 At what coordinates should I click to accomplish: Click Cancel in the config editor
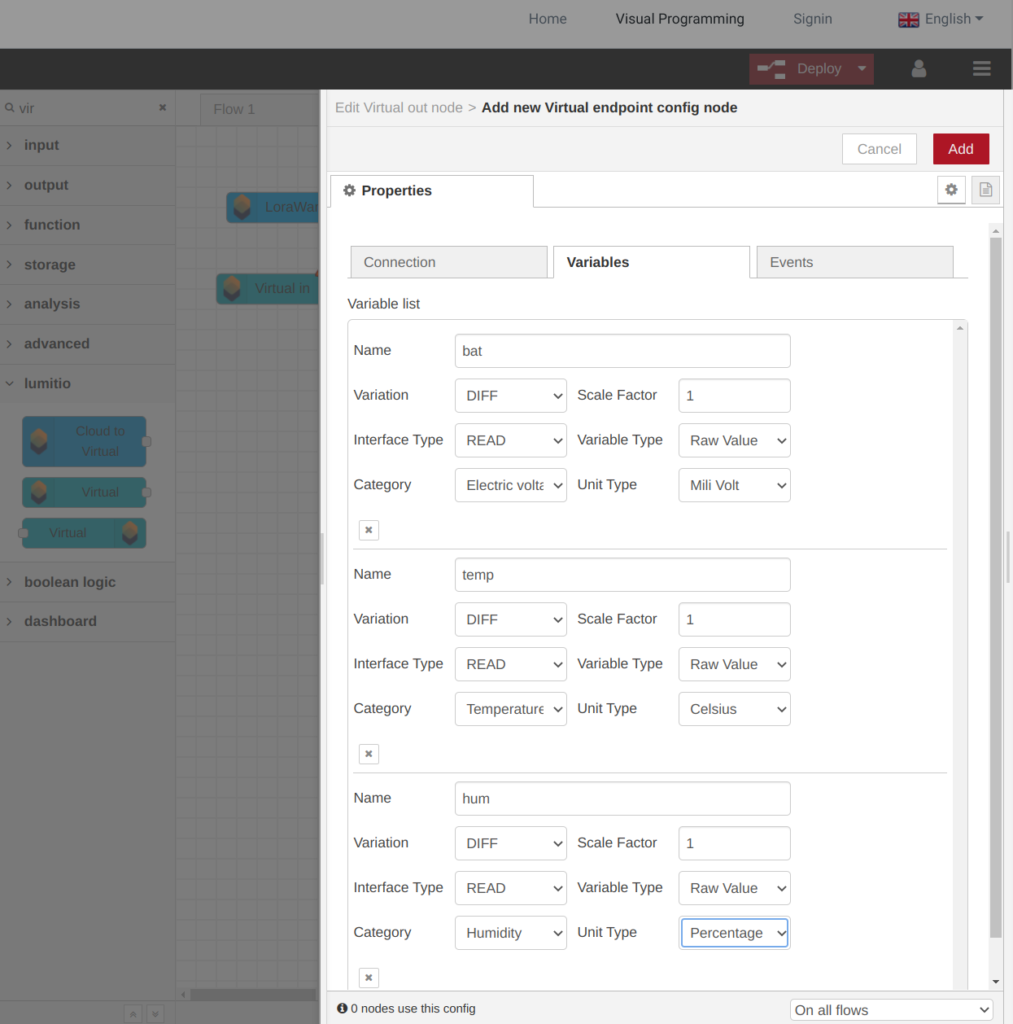click(879, 149)
